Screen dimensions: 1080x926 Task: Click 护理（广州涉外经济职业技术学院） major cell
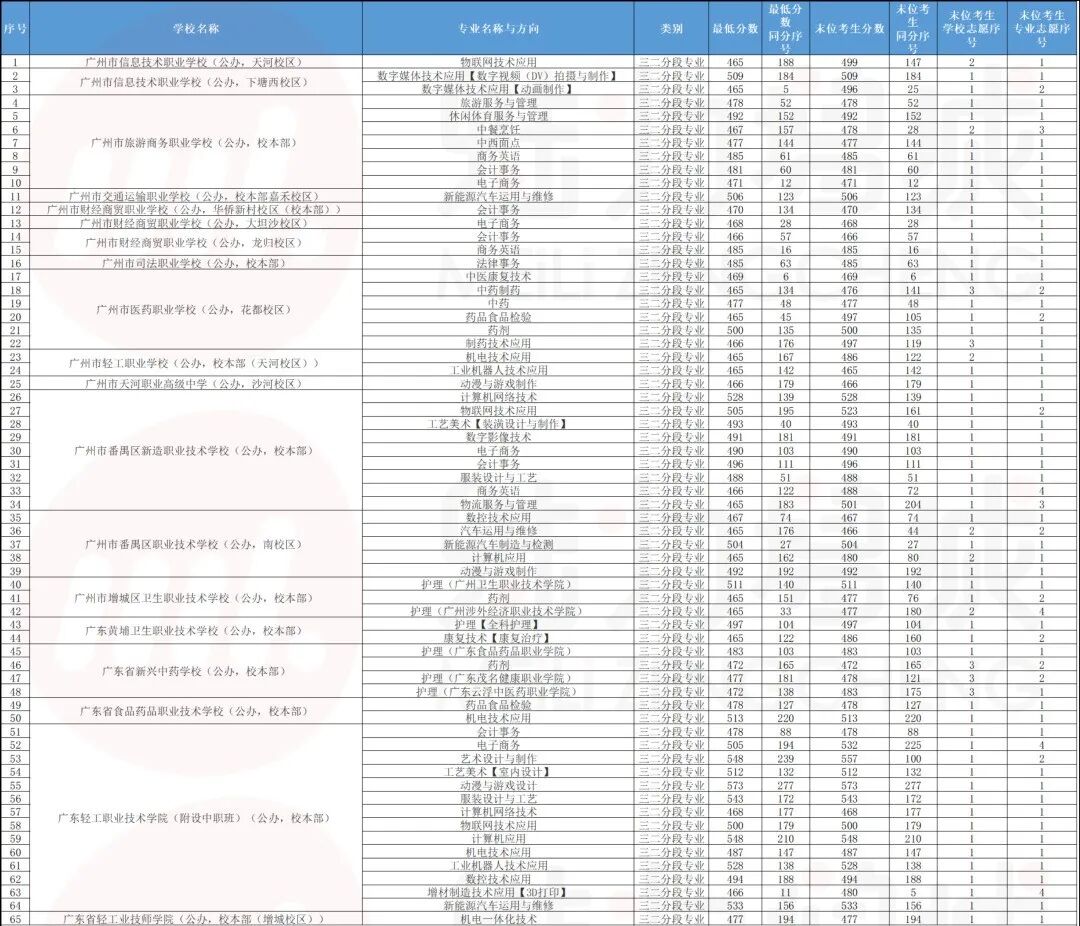click(x=499, y=611)
